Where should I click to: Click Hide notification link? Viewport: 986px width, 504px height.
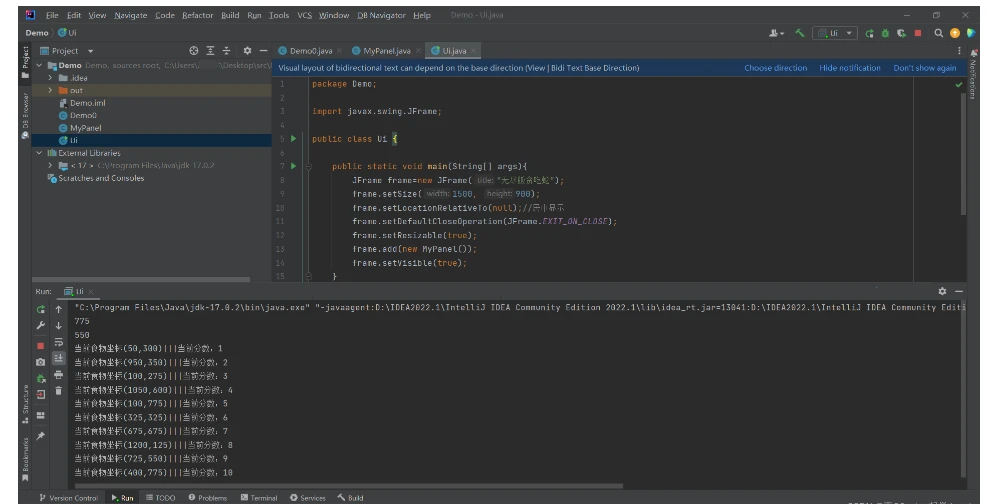point(850,68)
